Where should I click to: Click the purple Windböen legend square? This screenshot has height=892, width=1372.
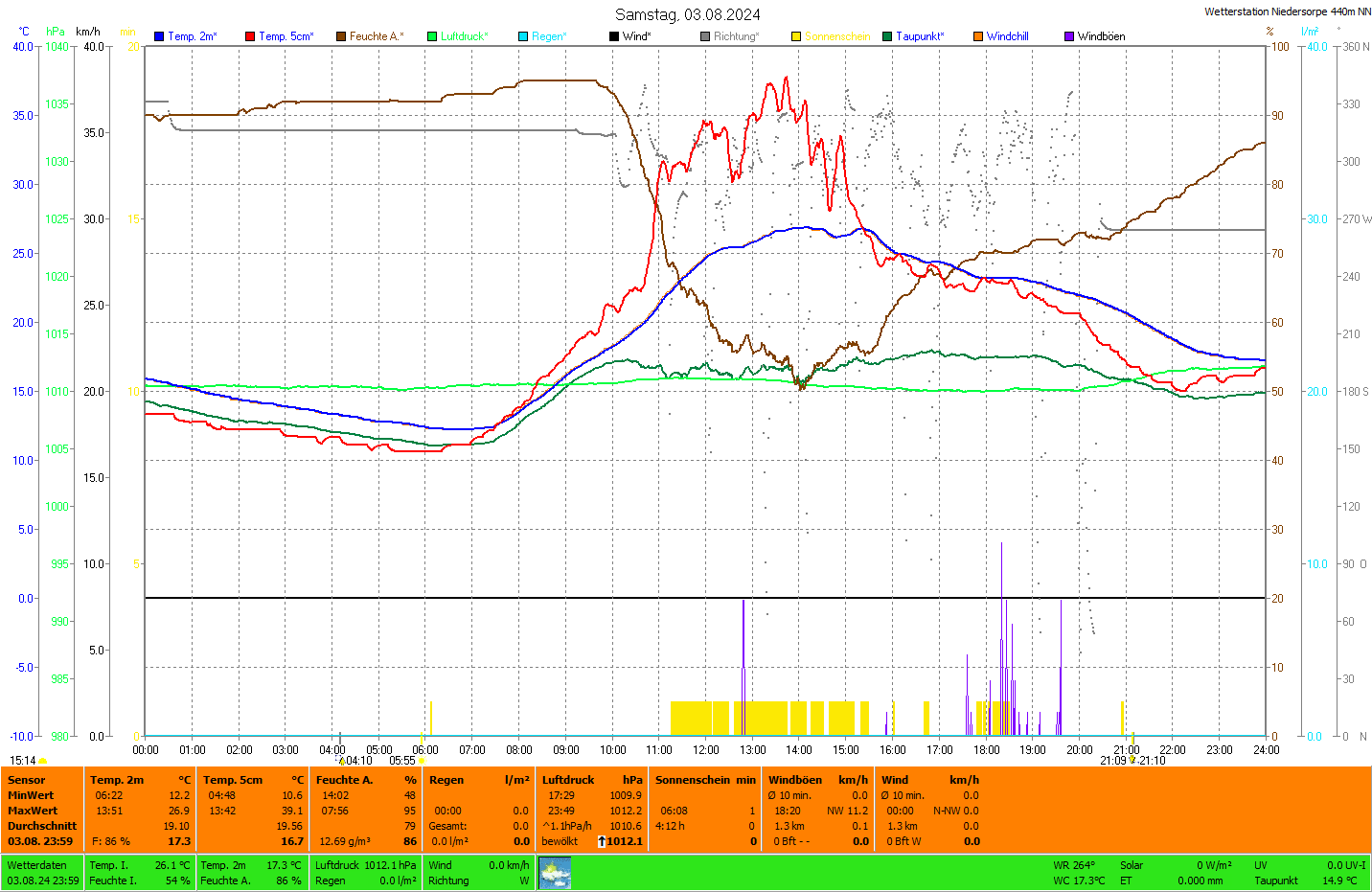[x=1069, y=36]
